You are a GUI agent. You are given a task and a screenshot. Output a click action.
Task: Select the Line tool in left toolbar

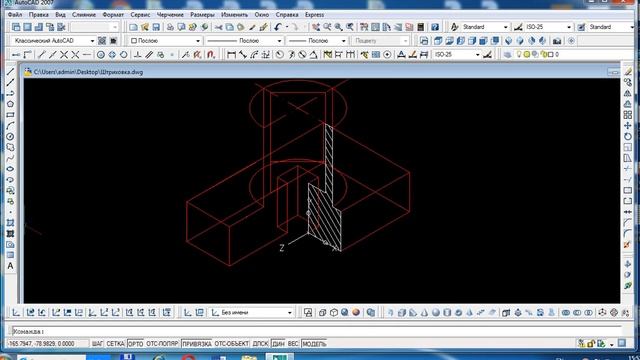coord(10,72)
